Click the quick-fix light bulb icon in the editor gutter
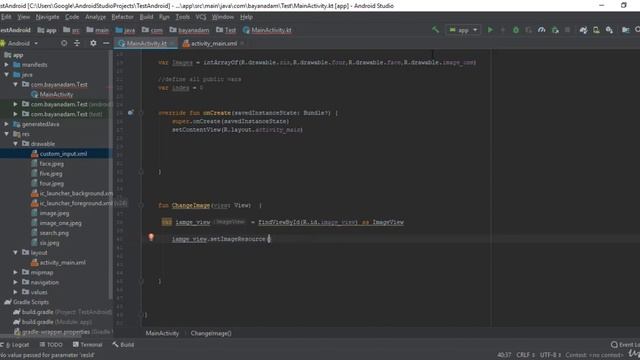Image resolution: width=640 pixels, height=360 pixels. (151, 237)
